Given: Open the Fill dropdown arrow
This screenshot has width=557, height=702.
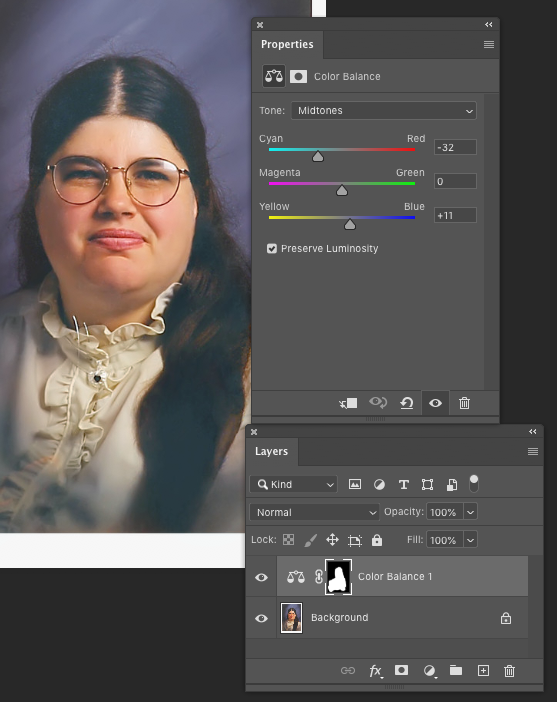Looking at the screenshot, I should click(x=470, y=540).
